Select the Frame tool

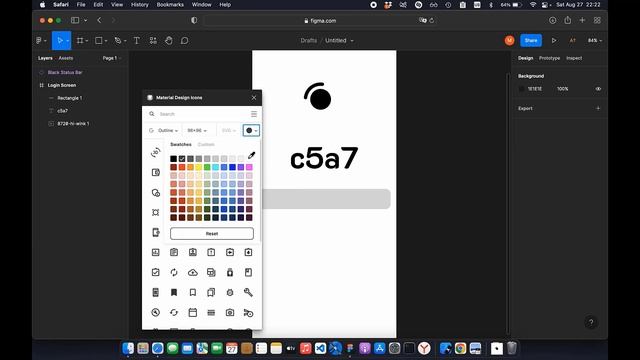coord(80,40)
